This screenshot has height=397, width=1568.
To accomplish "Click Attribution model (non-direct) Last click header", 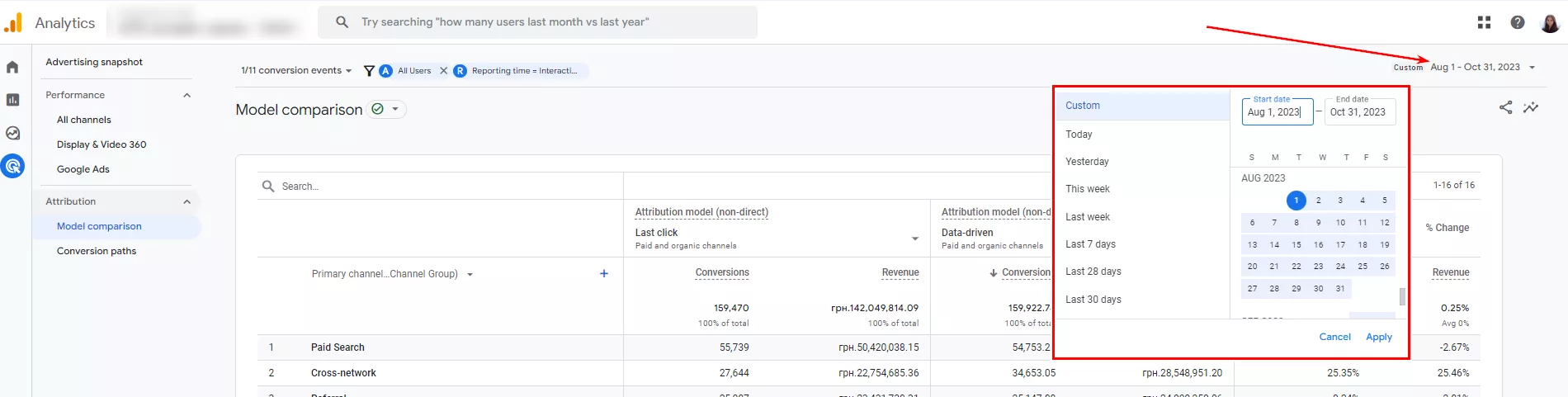I will click(701, 212).
